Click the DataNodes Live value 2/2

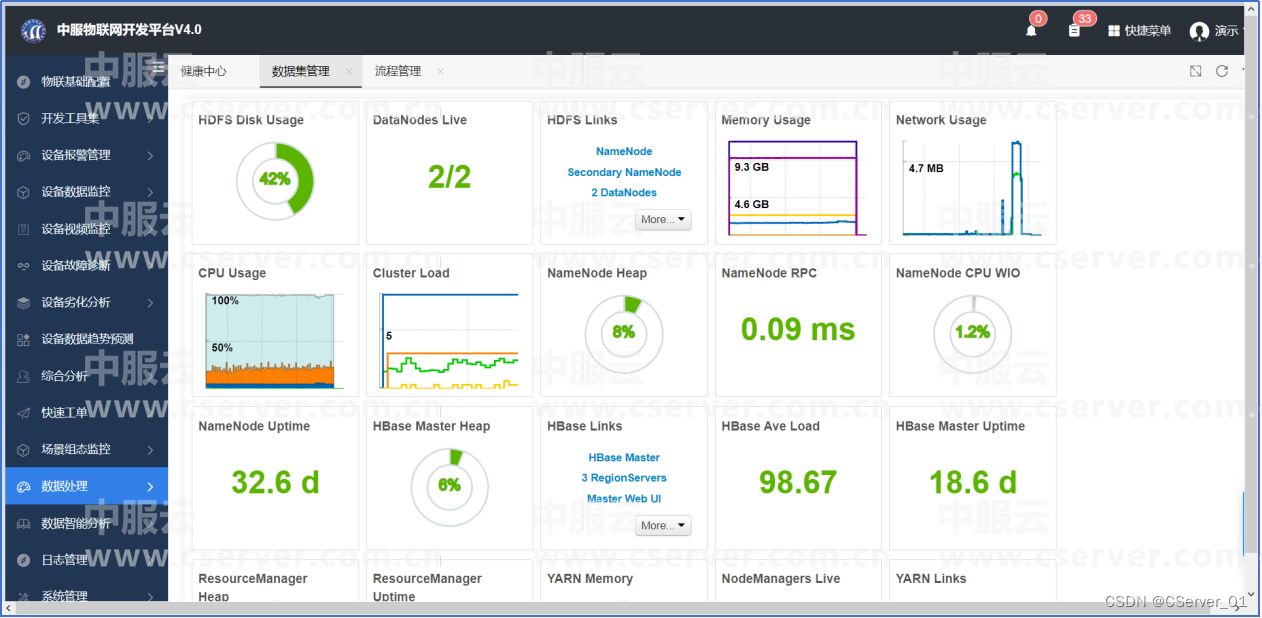(x=449, y=177)
